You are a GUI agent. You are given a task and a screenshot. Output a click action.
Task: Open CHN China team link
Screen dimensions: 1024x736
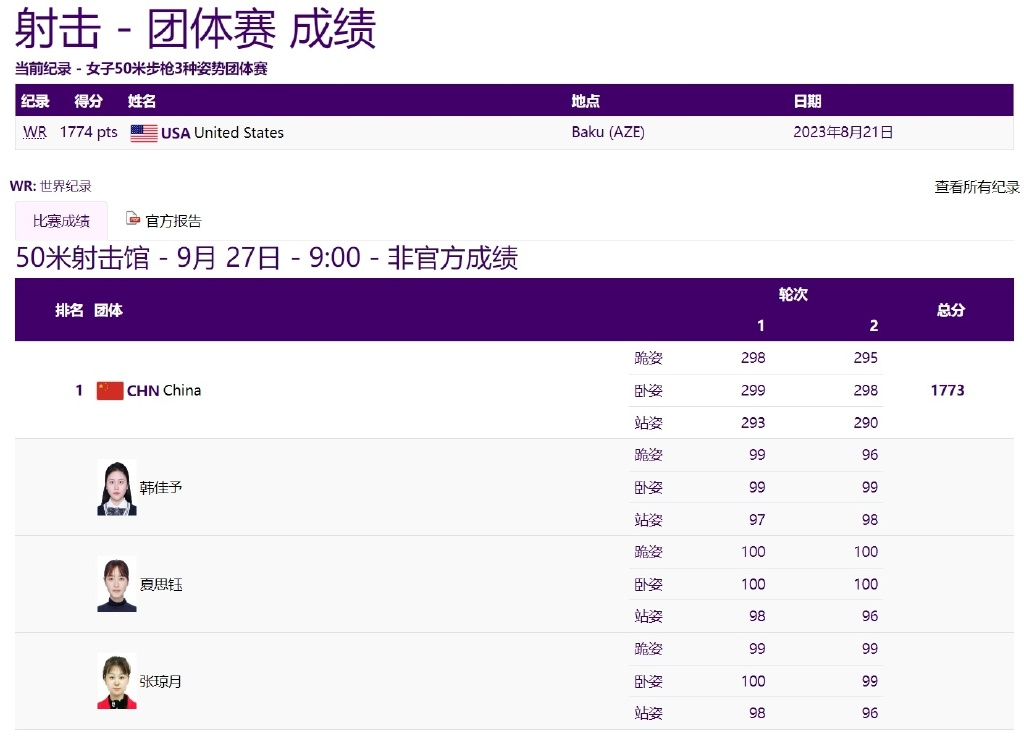coord(164,391)
